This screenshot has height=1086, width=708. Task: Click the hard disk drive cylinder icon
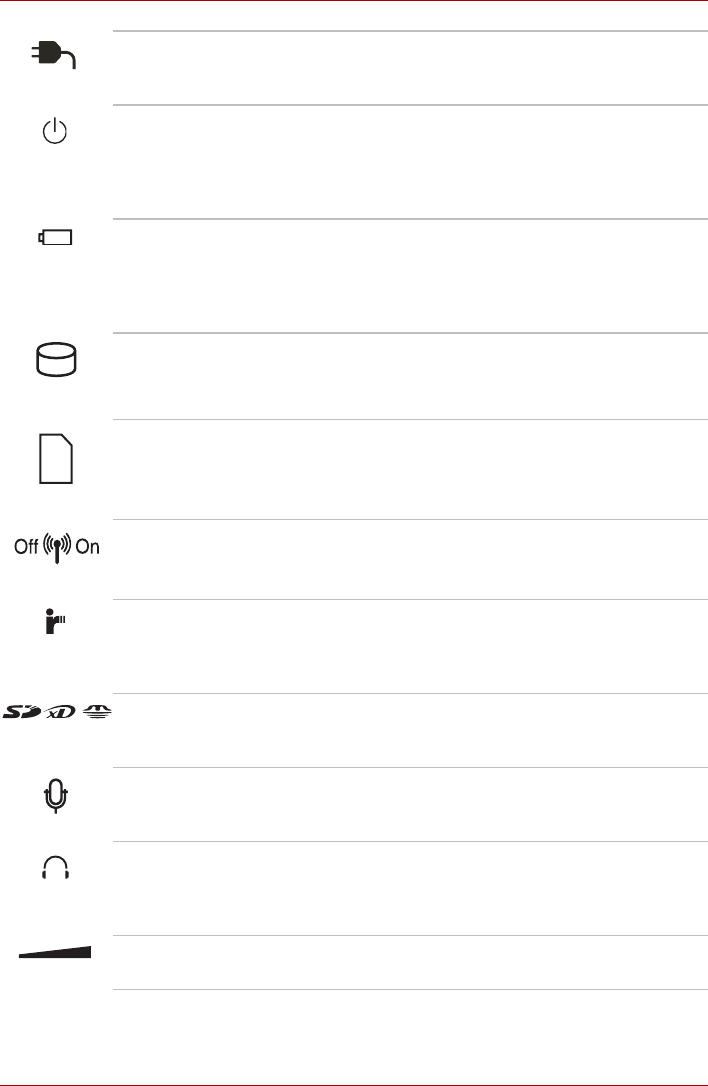(x=56, y=359)
